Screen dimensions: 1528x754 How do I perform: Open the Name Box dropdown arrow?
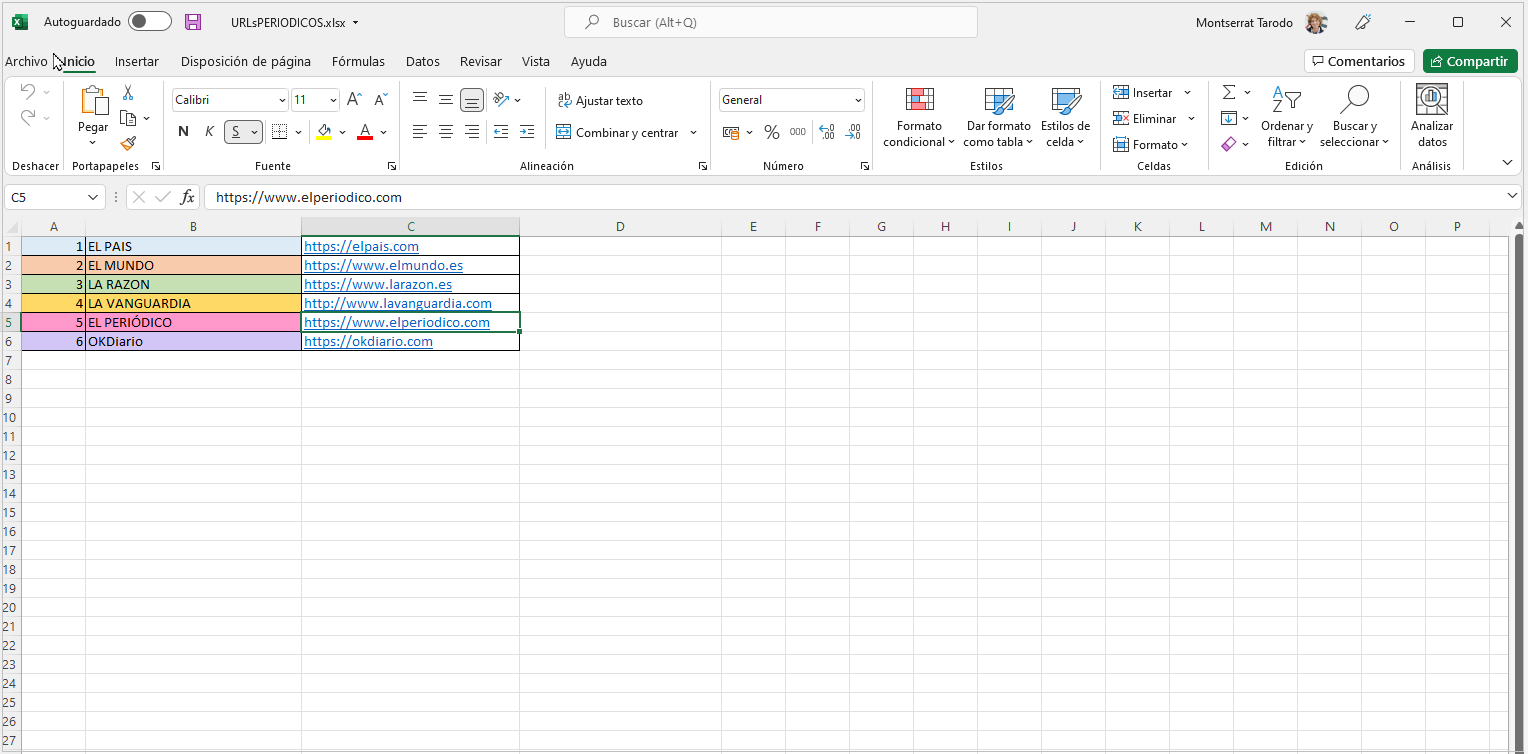(93, 197)
